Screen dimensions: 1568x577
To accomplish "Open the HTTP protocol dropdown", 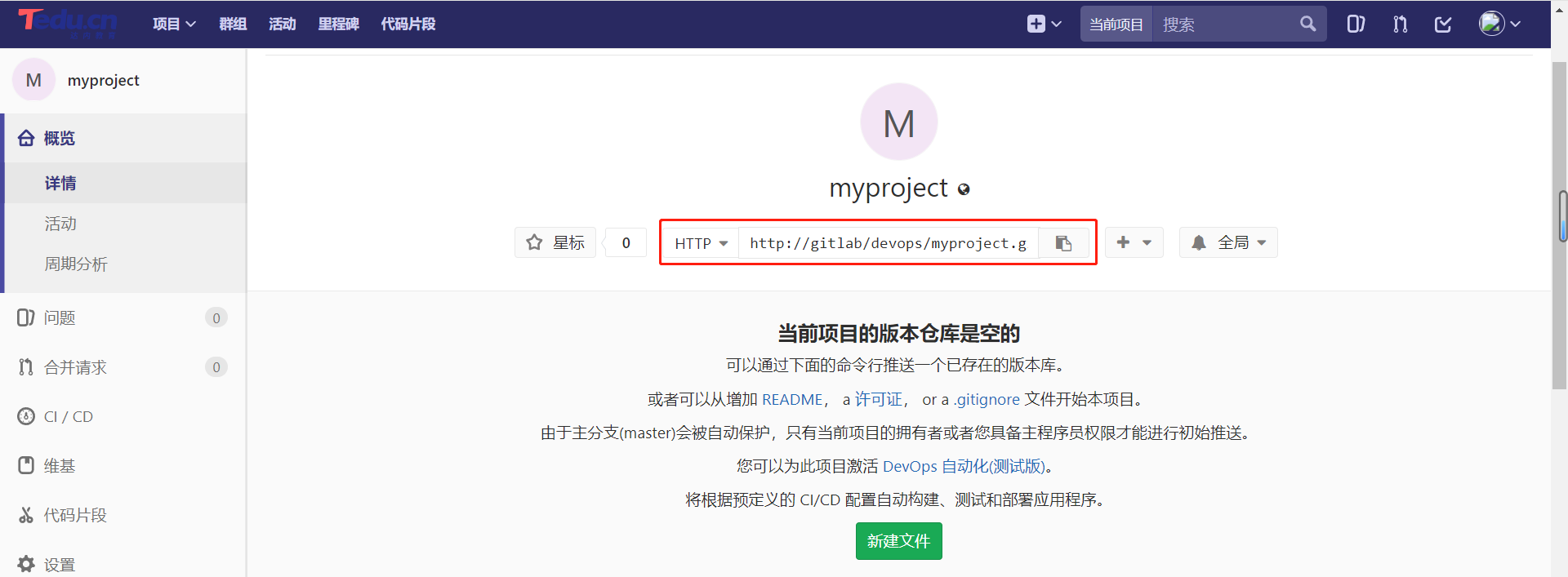I will click(x=701, y=243).
